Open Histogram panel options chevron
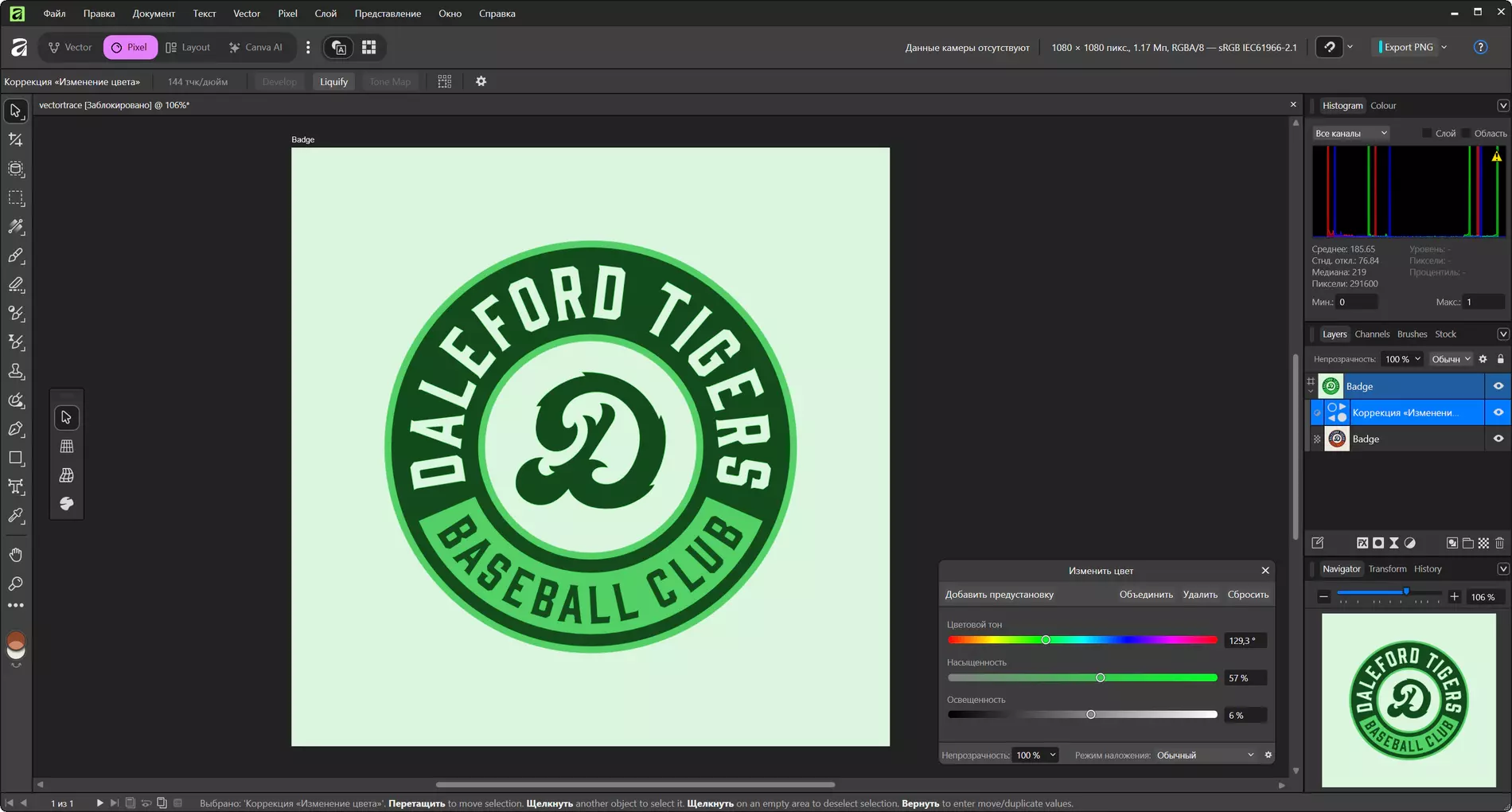The height and width of the screenshot is (812, 1512). click(1502, 105)
